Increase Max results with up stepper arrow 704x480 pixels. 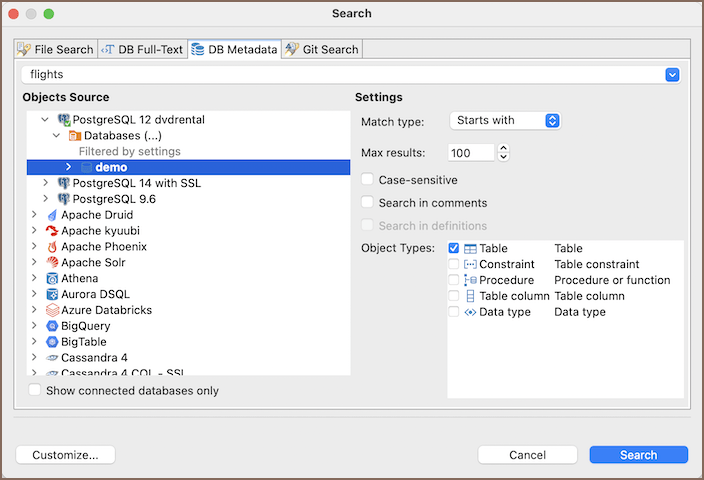click(504, 148)
